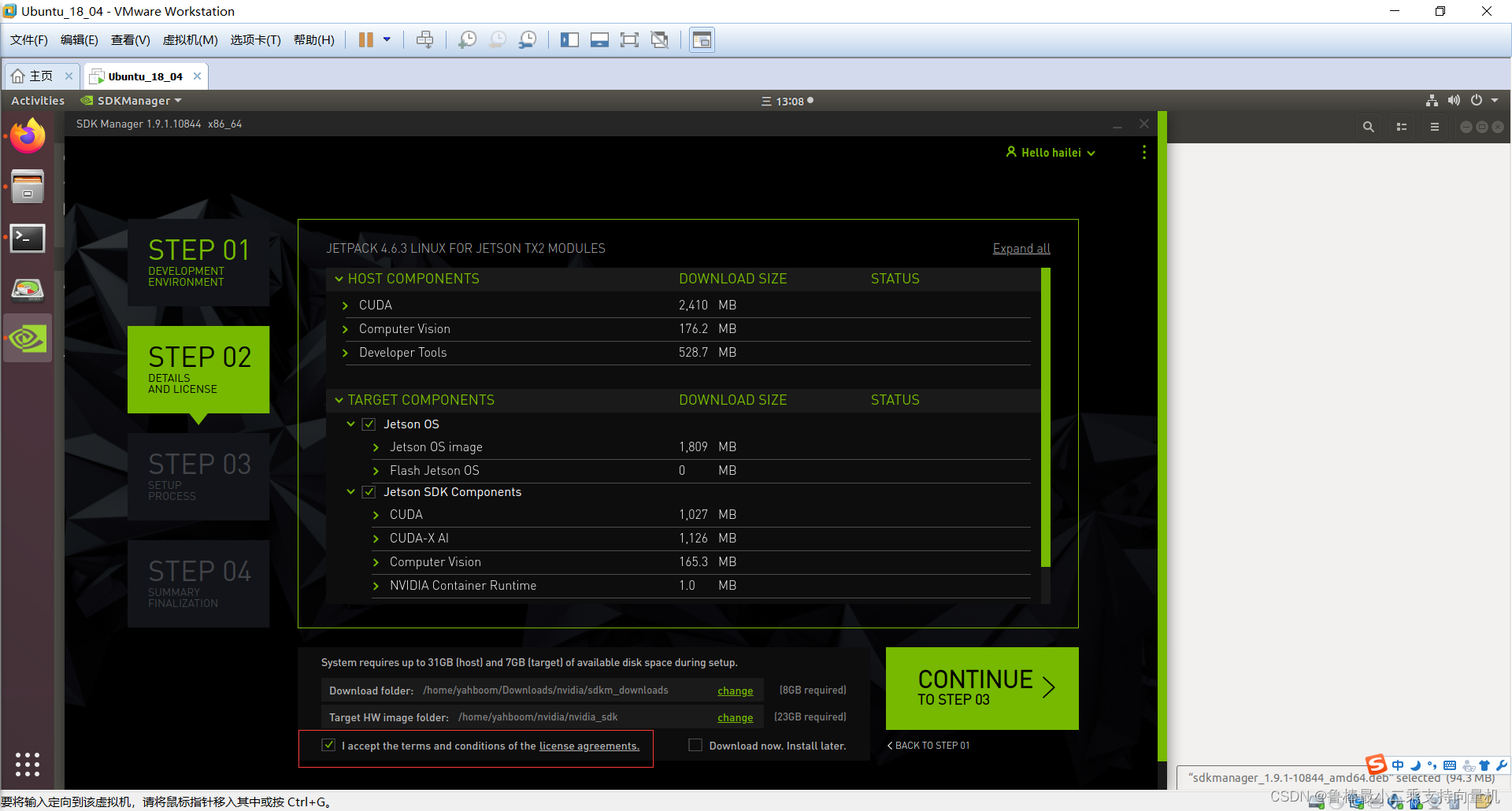The height and width of the screenshot is (811, 1512).
Task: Click Expand all link
Action: click(1021, 249)
